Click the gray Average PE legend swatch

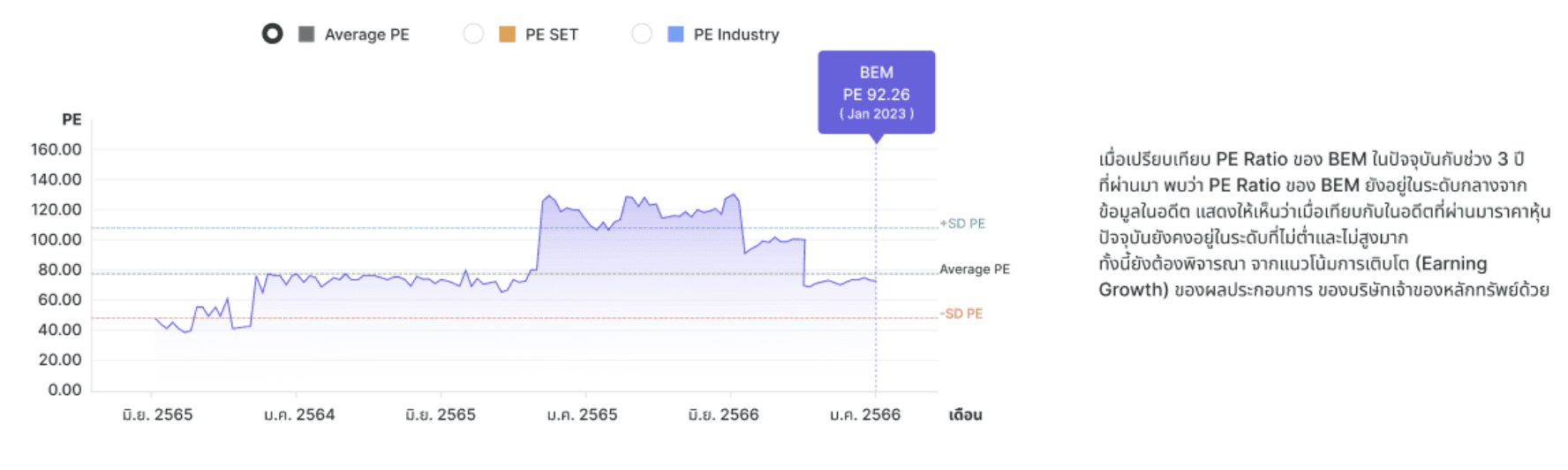tap(306, 34)
